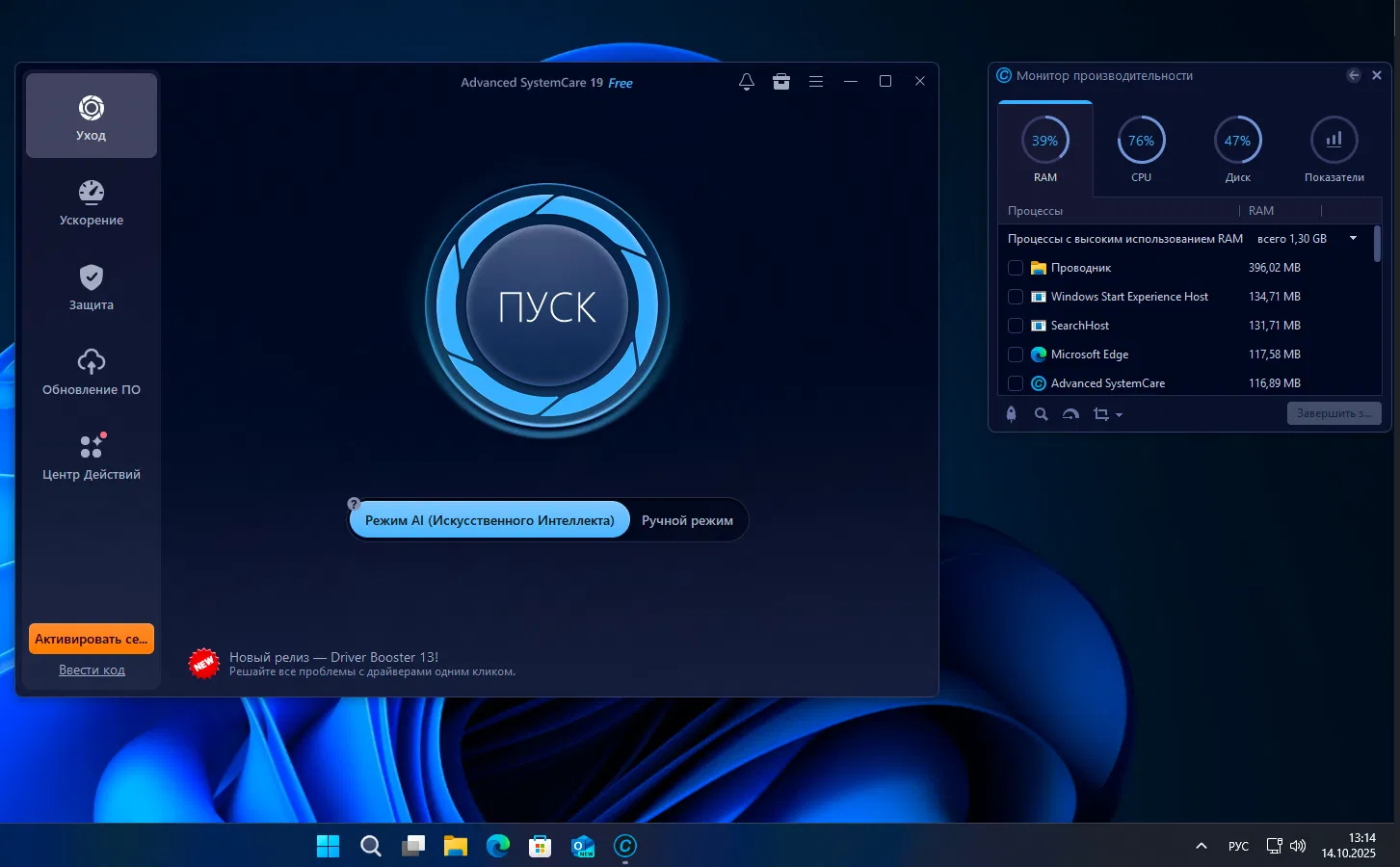Open the notifications bell in Advanced SystemCare
The height and width of the screenshot is (867, 1400).
747,82
